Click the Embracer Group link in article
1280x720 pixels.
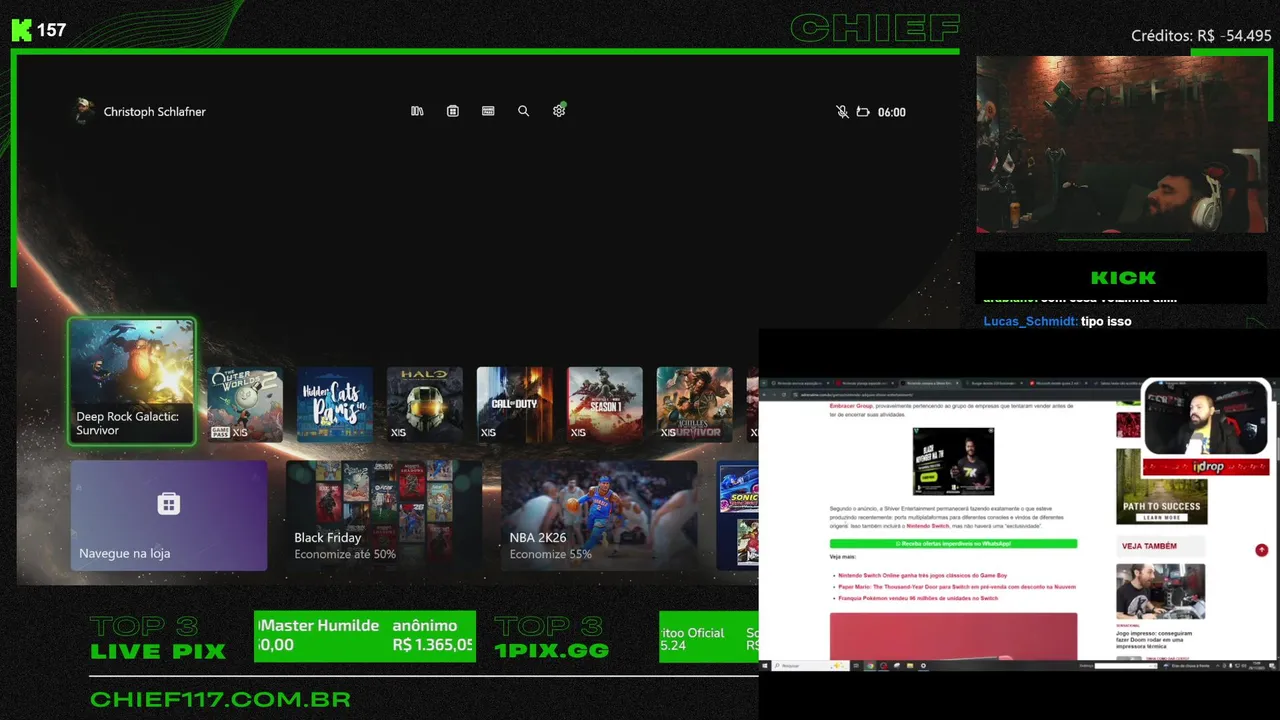(x=853, y=406)
